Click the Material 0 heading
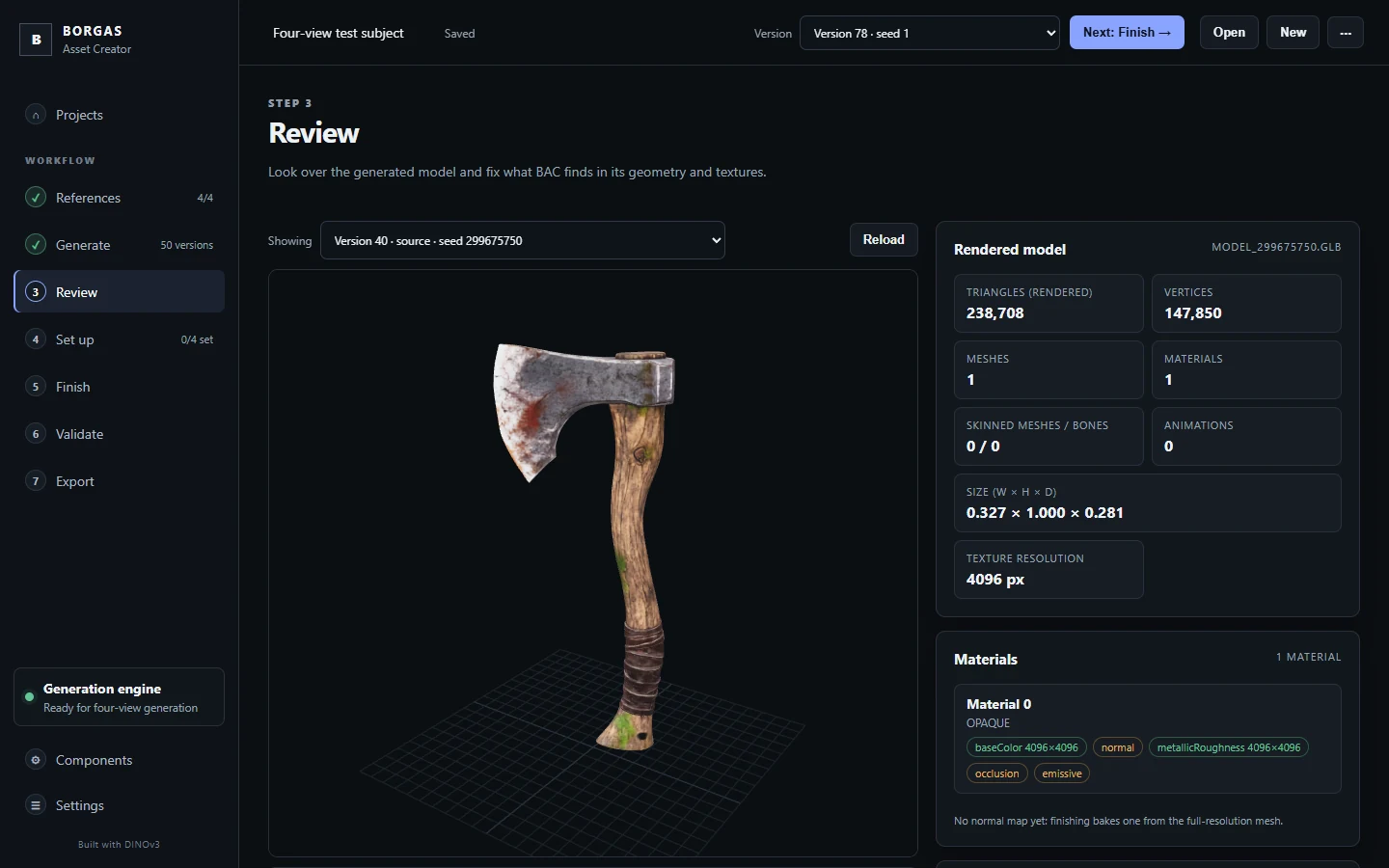Viewport: 1389px width, 868px height. 999,704
